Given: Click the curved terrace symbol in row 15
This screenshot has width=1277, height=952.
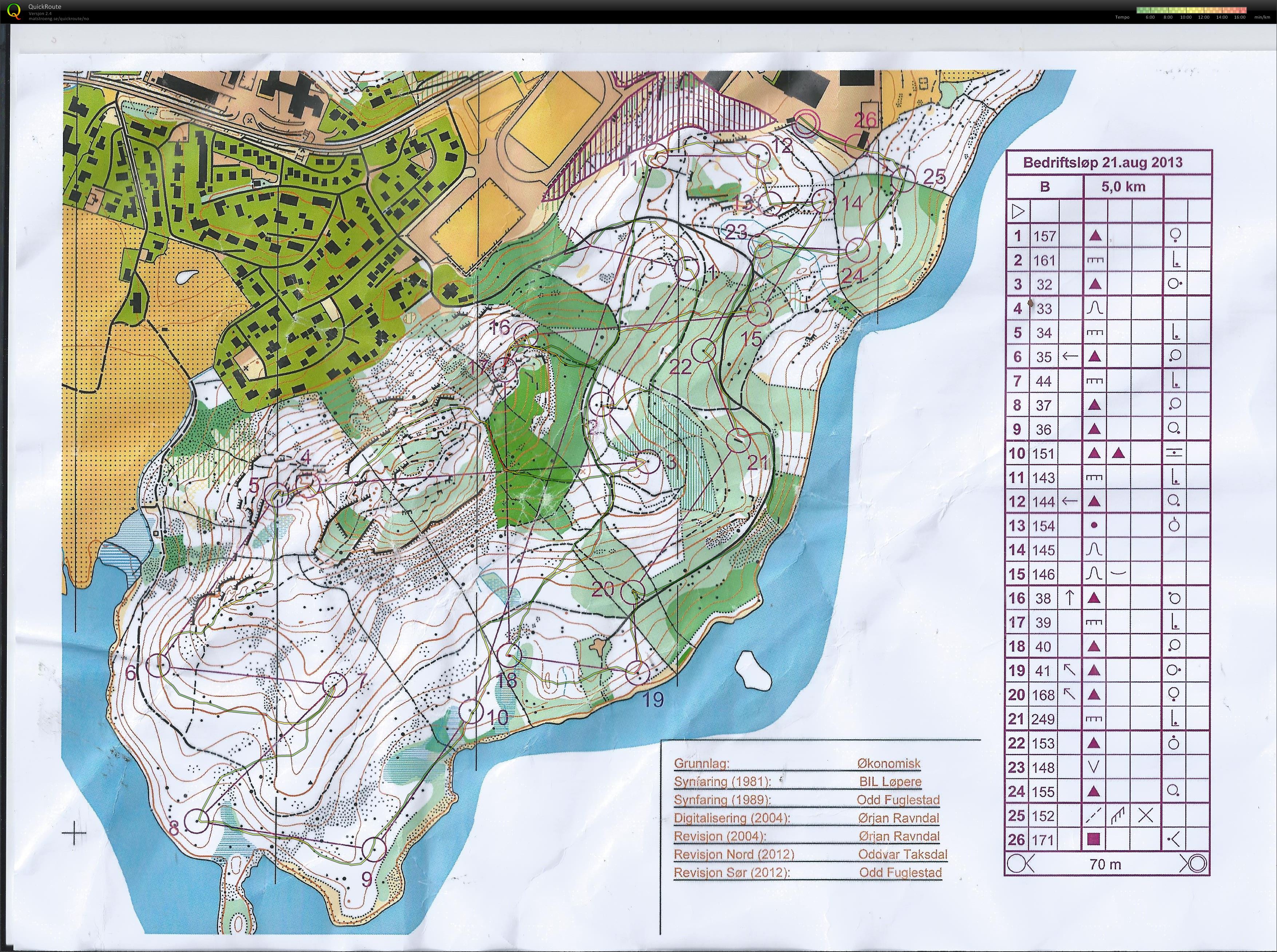Looking at the screenshot, I should coord(1118,573).
